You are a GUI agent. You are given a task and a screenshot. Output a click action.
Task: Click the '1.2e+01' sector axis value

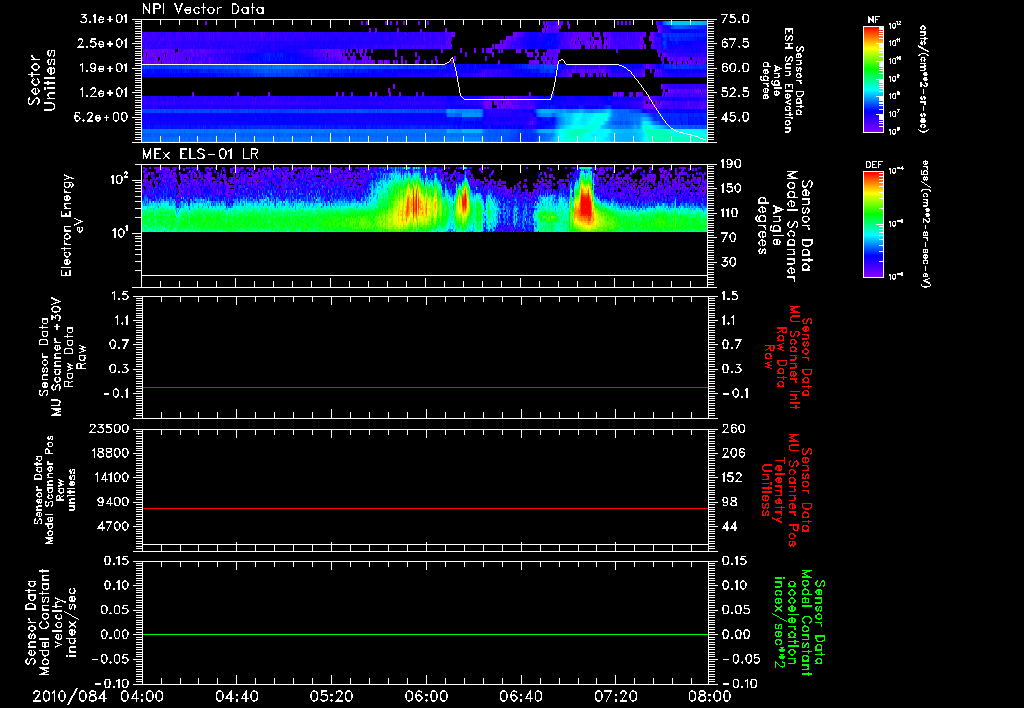[x=106, y=93]
